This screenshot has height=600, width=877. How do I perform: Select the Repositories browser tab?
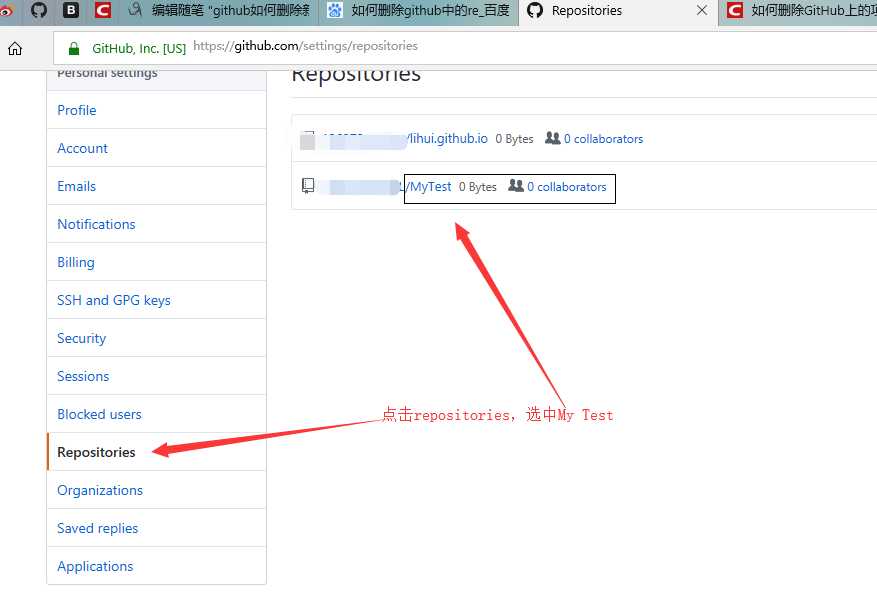tap(618, 11)
